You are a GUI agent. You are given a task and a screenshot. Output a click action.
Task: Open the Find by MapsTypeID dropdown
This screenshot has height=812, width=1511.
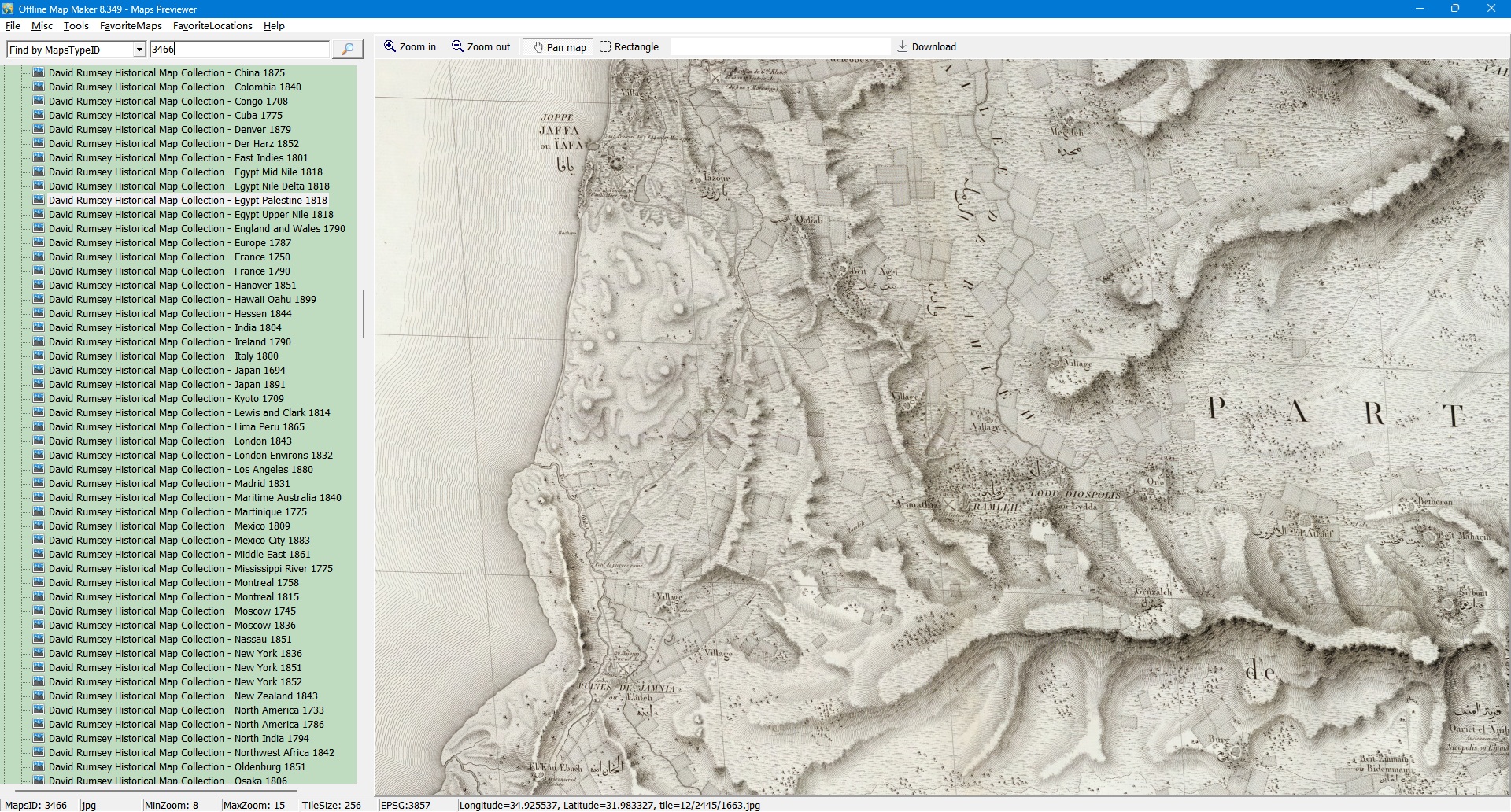click(x=139, y=50)
